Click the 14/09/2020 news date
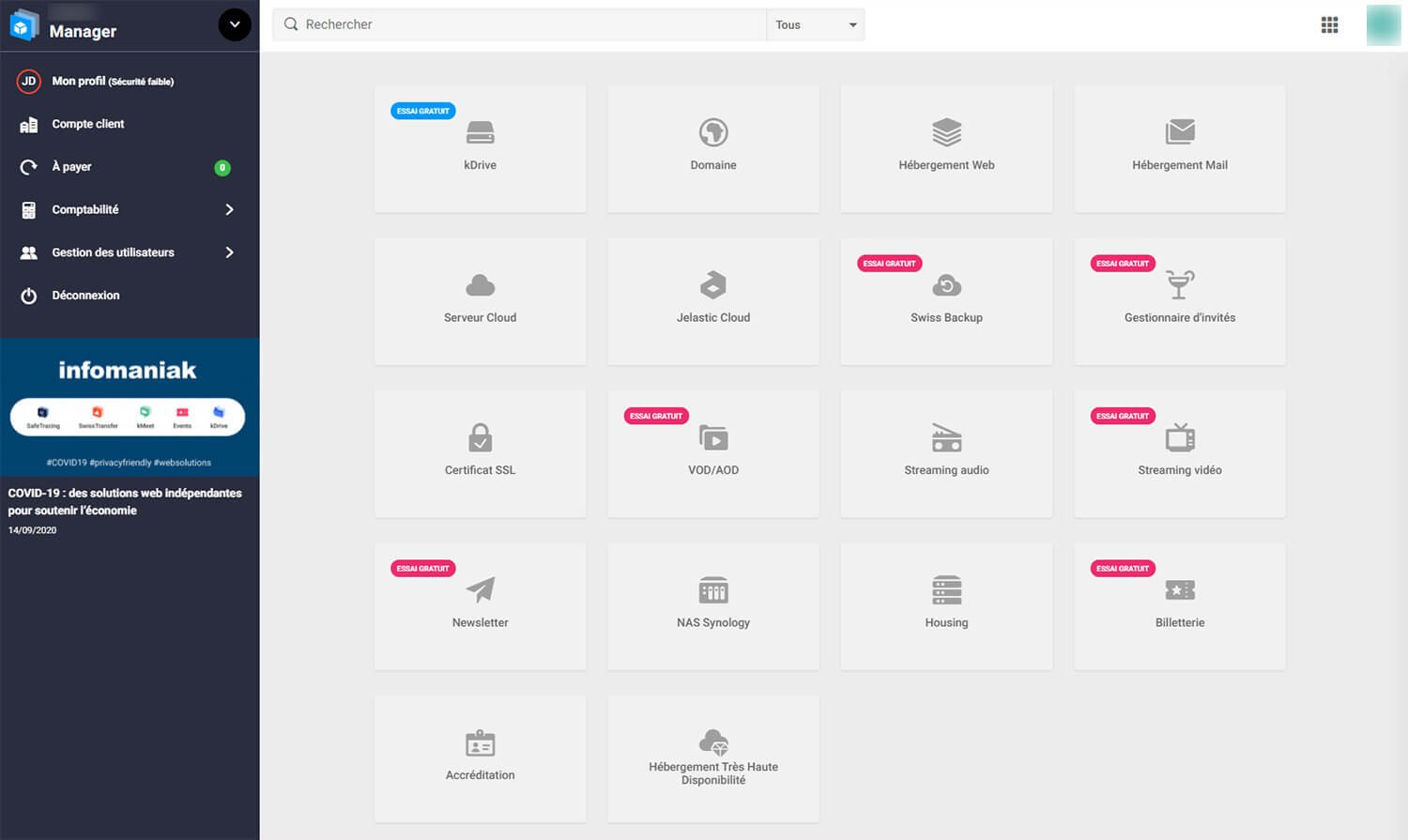This screenshot has width=1408, height=840. tap(33, 530)
